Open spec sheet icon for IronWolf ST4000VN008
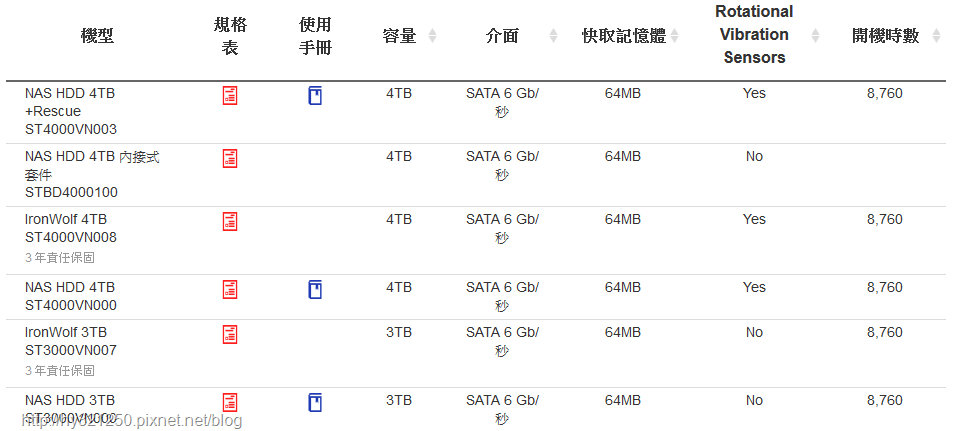The image size is (953, 431). 230,221
